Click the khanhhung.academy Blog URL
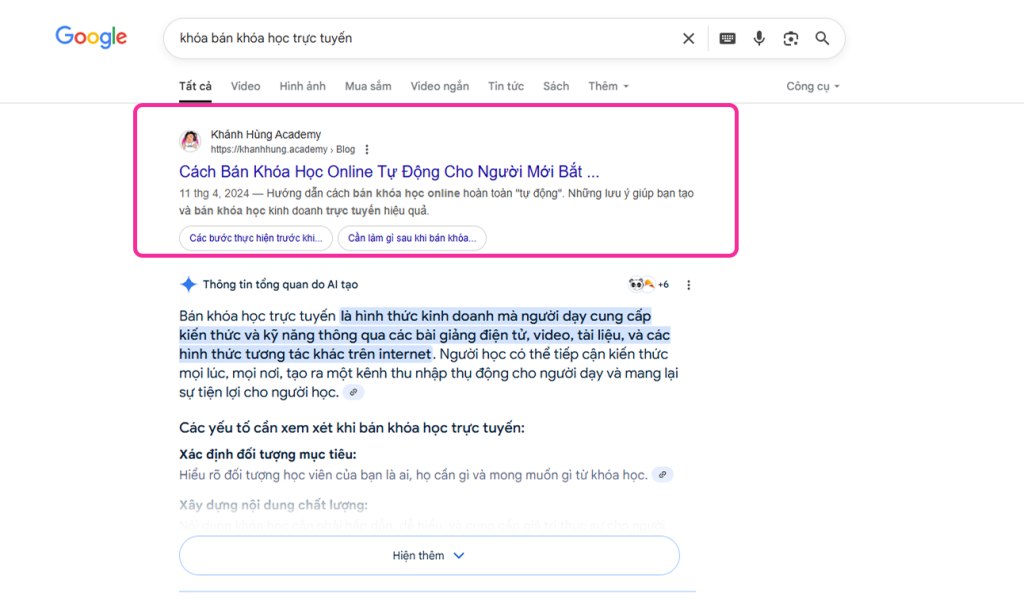The width and height of the screenshot is (1024, 605). (x=283, y=150)
